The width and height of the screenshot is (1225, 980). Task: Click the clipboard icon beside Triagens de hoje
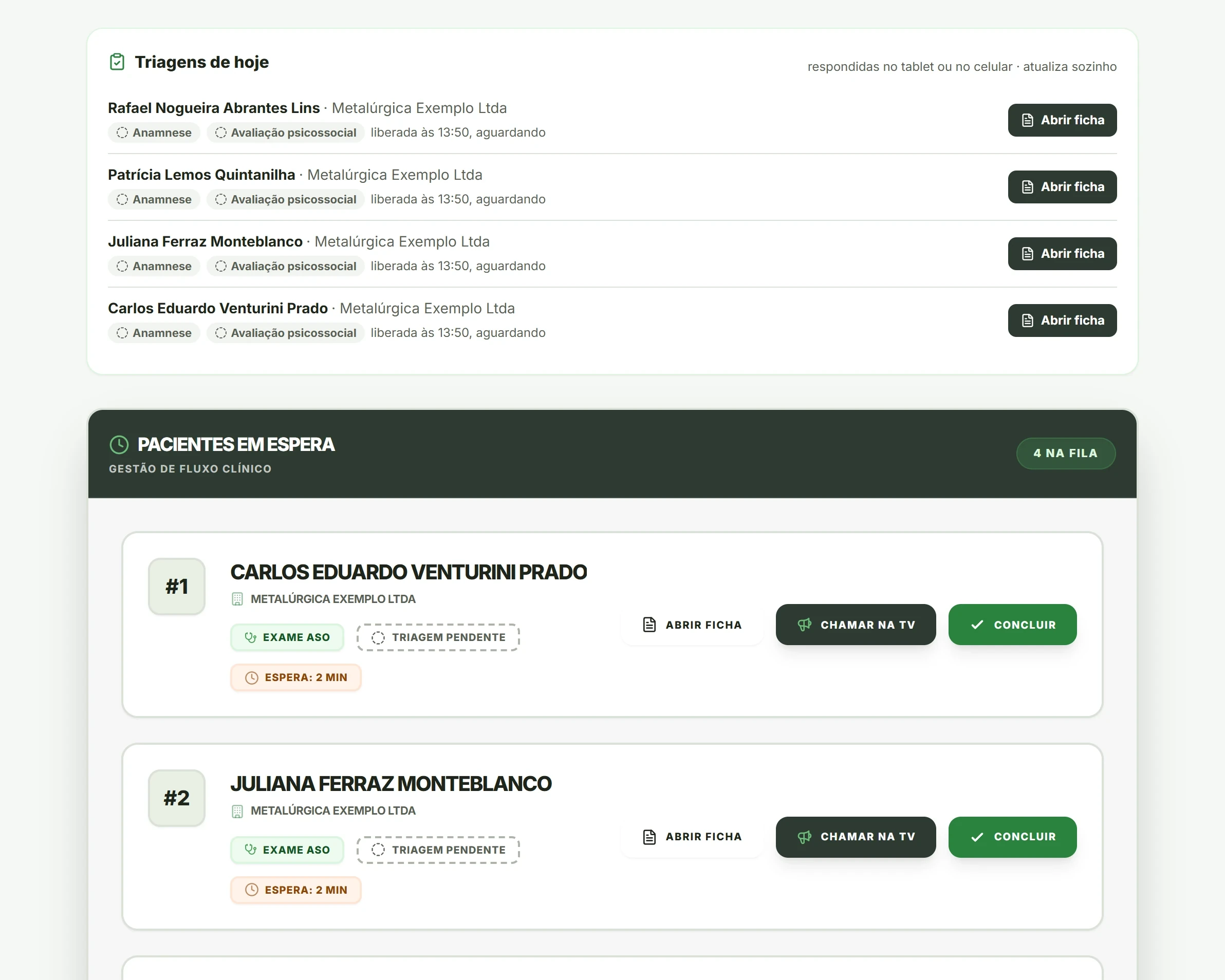pos(117,62)
